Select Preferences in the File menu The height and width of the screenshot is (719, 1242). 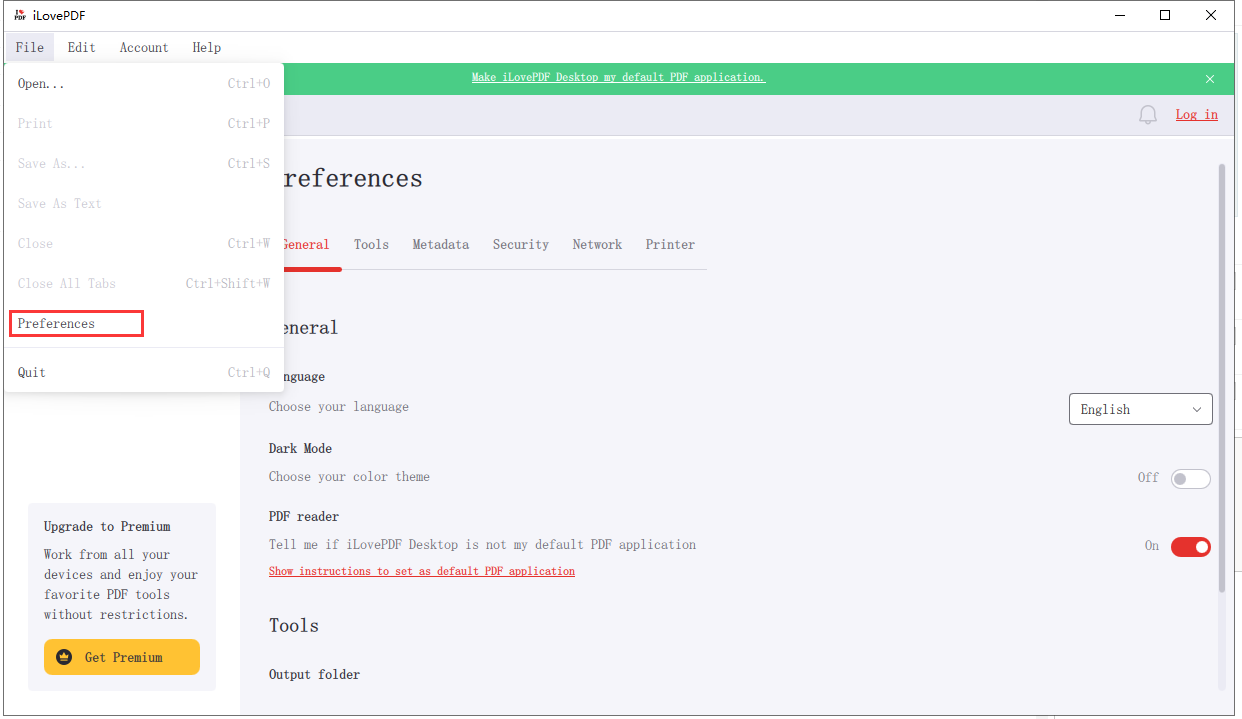(144, 324)
